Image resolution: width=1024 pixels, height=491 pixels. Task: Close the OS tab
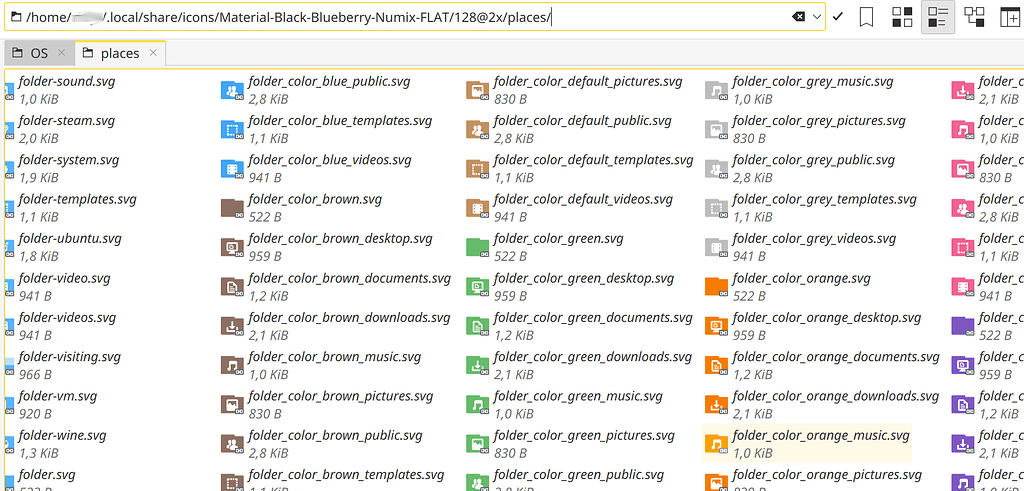pyautogui.click(x=60, y=53)
